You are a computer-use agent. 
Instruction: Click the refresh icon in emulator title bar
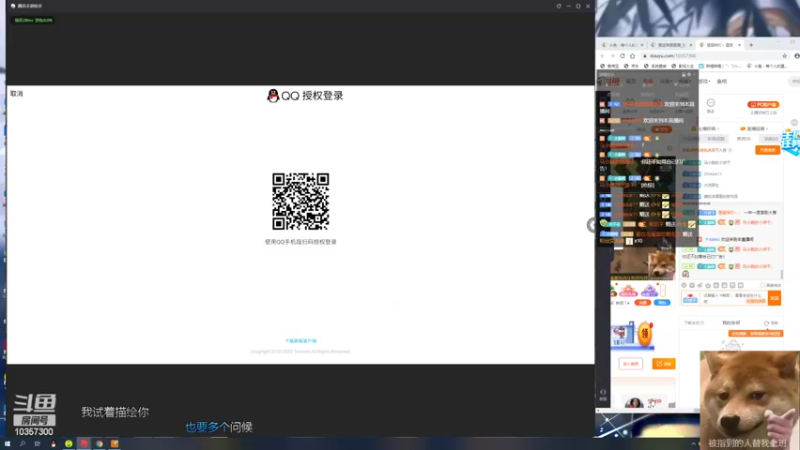559,6
